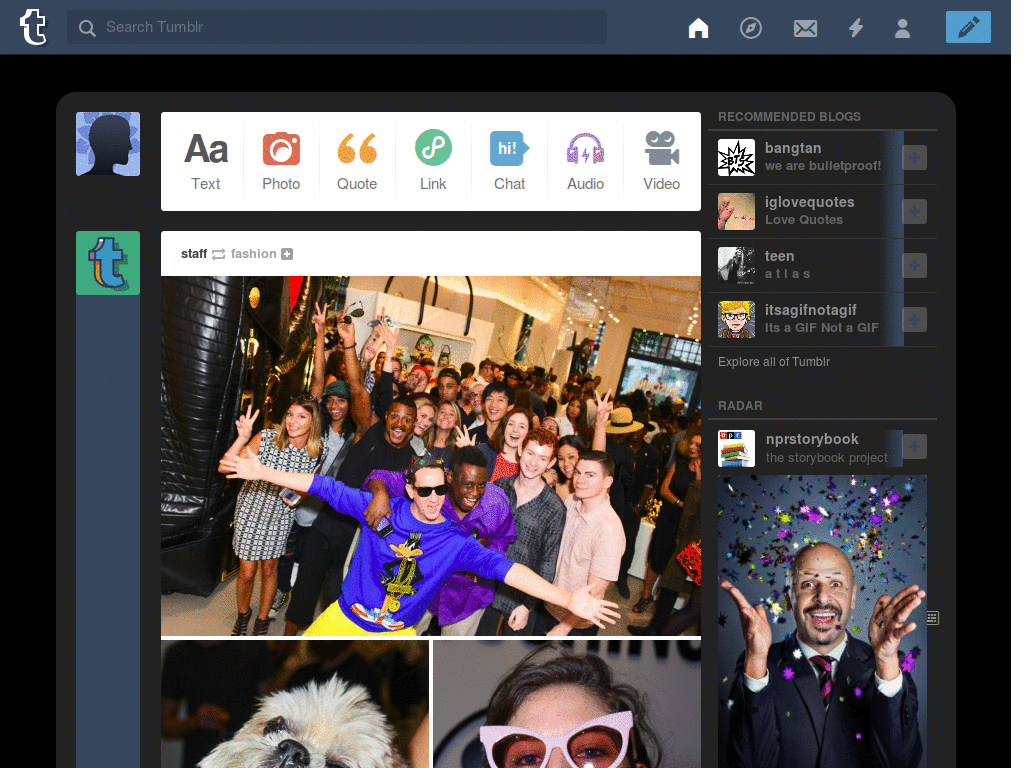The width and height of the screenshot is (1024, 768).
Task: Create a new Chat post
Action: coord(509,161)
